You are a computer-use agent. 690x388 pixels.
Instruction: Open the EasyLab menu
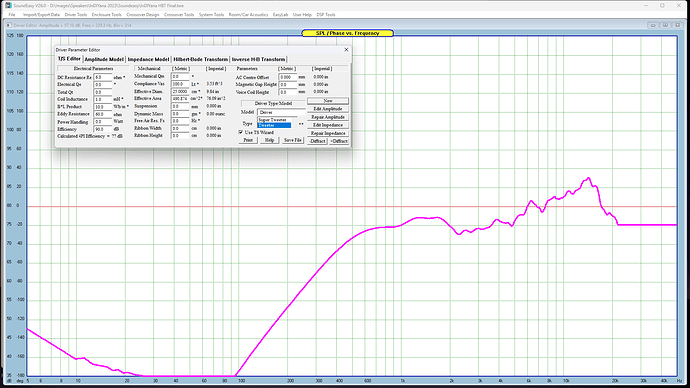pos(280,15)
